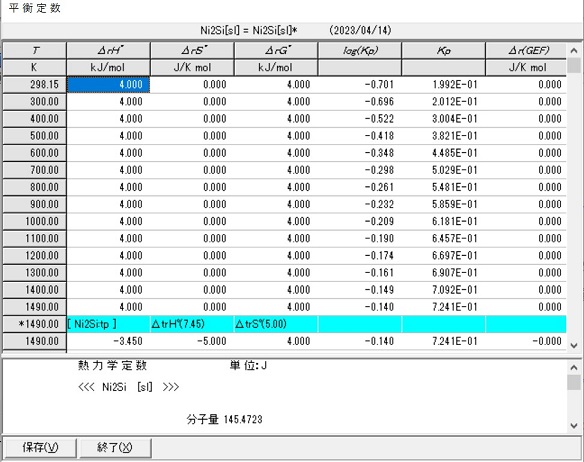584x462 pixels.
Task: Click the lower panel scroll down arrow
Action: click(x=574, y=425)
